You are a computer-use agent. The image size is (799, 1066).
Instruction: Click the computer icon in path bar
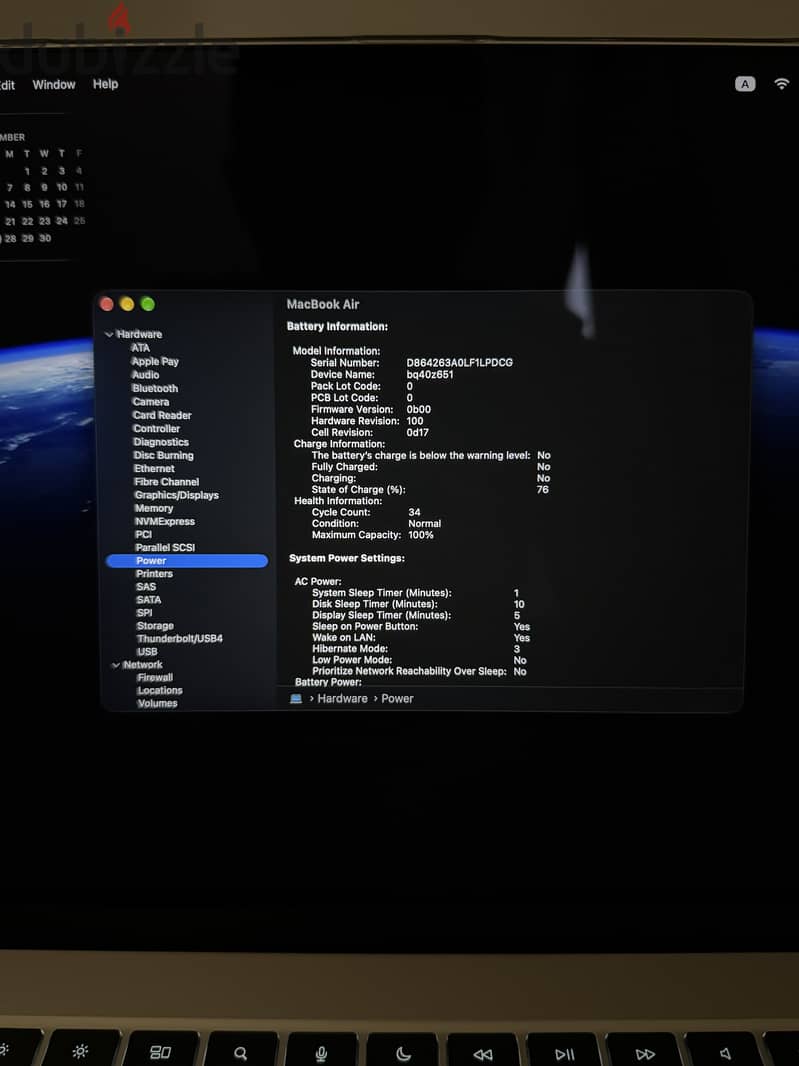pos(296,699)
